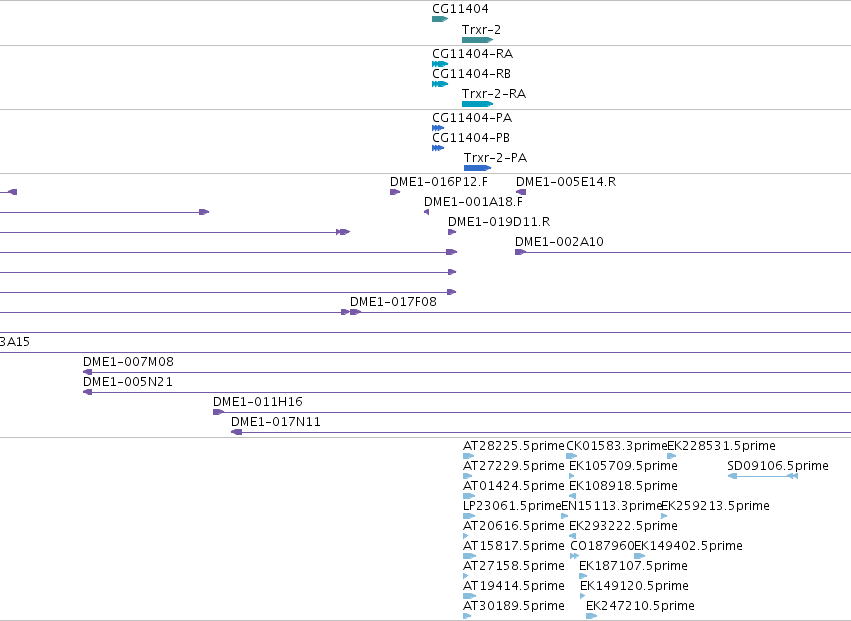Viewport: 851px width, 621px height.
Task: Select the CO187960 EST feature
Action: [575, 556]
